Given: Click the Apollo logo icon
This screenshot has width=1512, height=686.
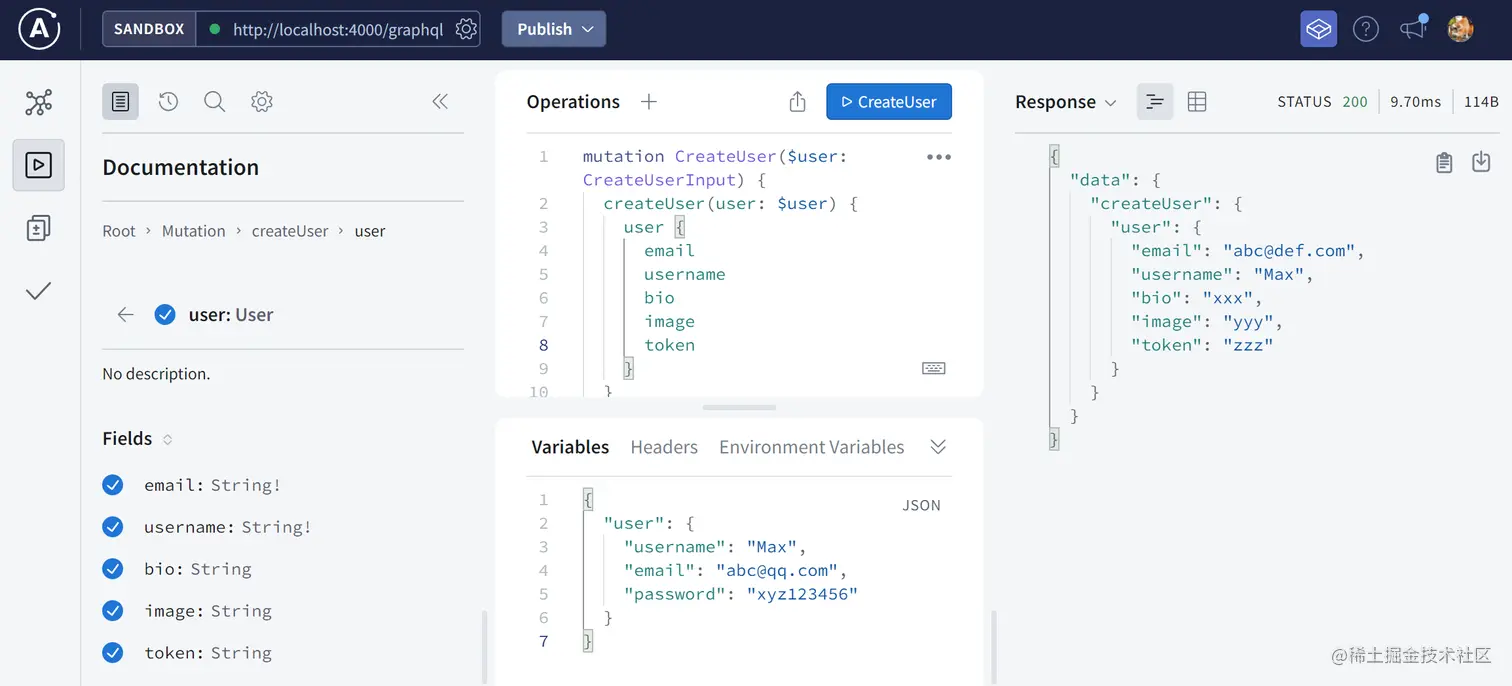Looking at the screenshot, I should (39, 29).
